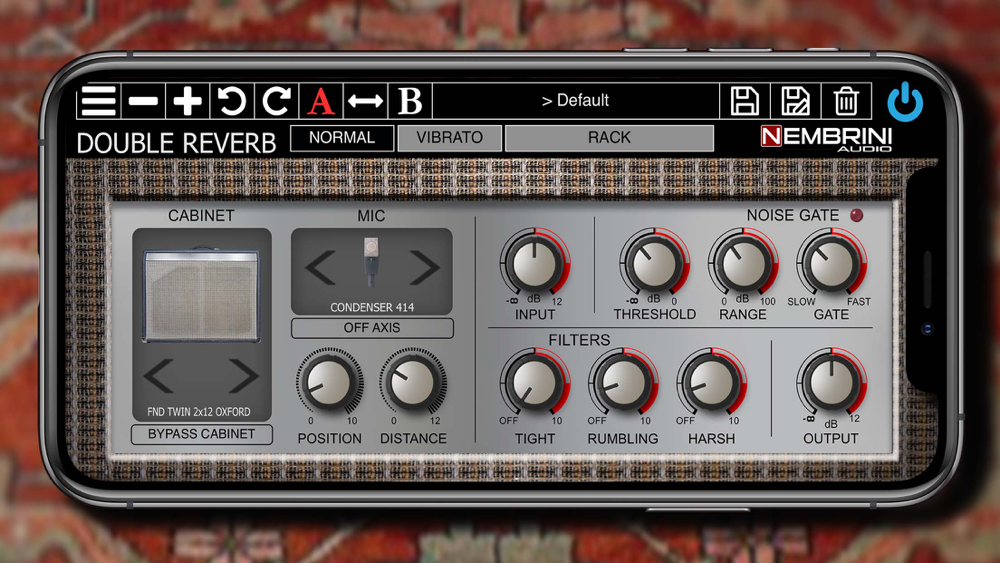The height and width of the screenshot is (563, 1000).
Task: Click the GATE speed knob
Action: click(831, 263)
